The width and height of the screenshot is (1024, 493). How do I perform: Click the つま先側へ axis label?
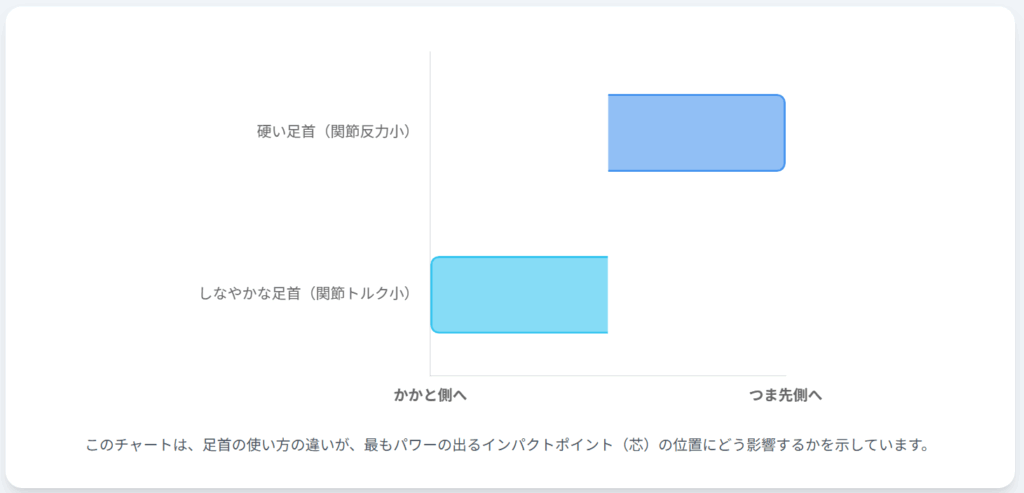click(x=786, y=395)
